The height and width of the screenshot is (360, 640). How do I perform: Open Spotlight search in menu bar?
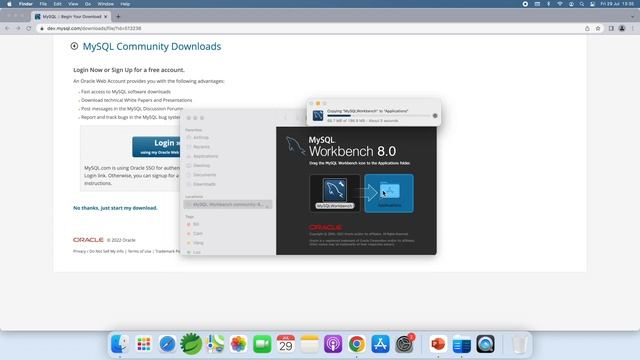click(582, 4)
